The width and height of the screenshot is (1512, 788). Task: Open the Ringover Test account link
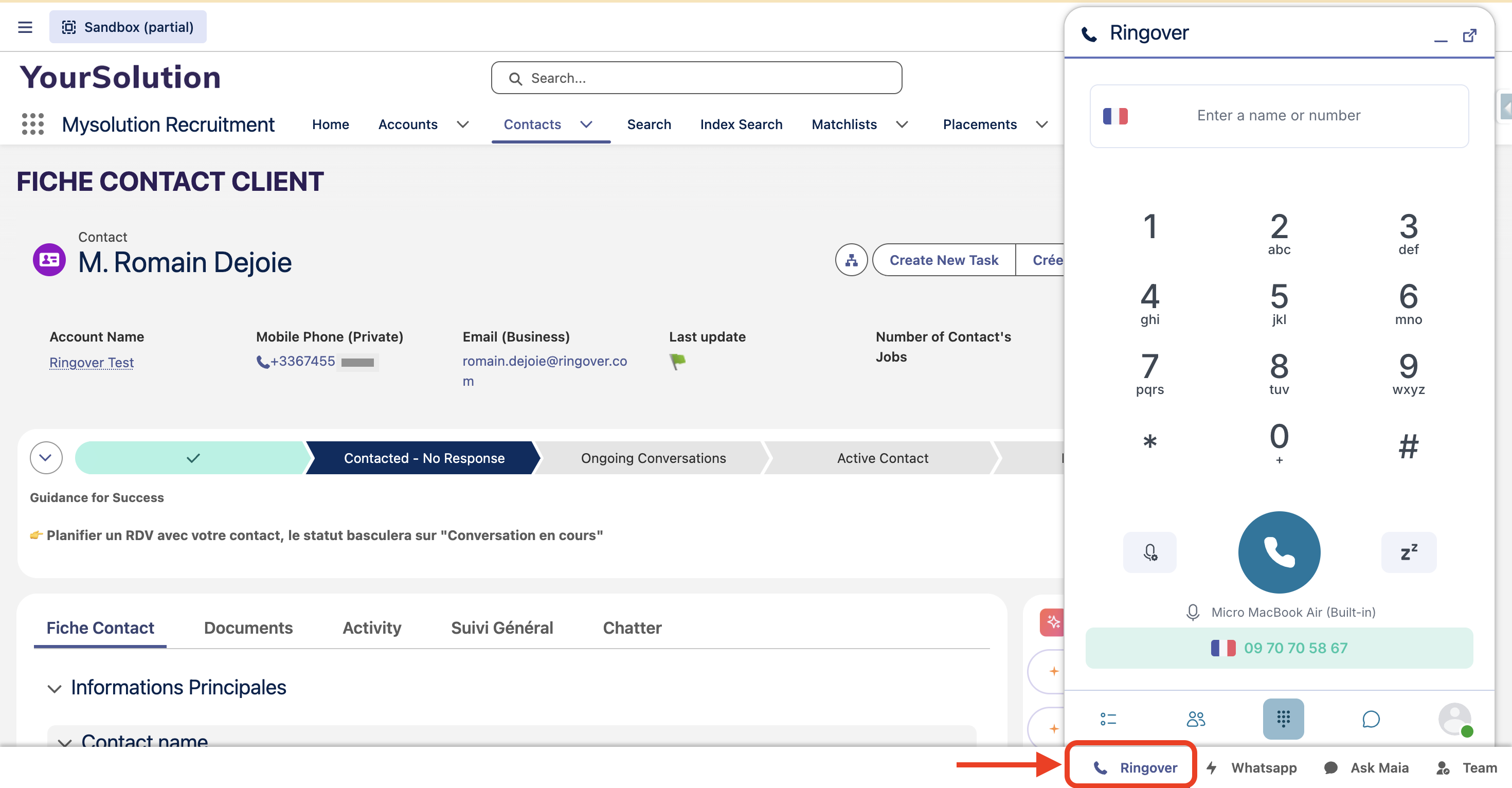coord(92,362)
